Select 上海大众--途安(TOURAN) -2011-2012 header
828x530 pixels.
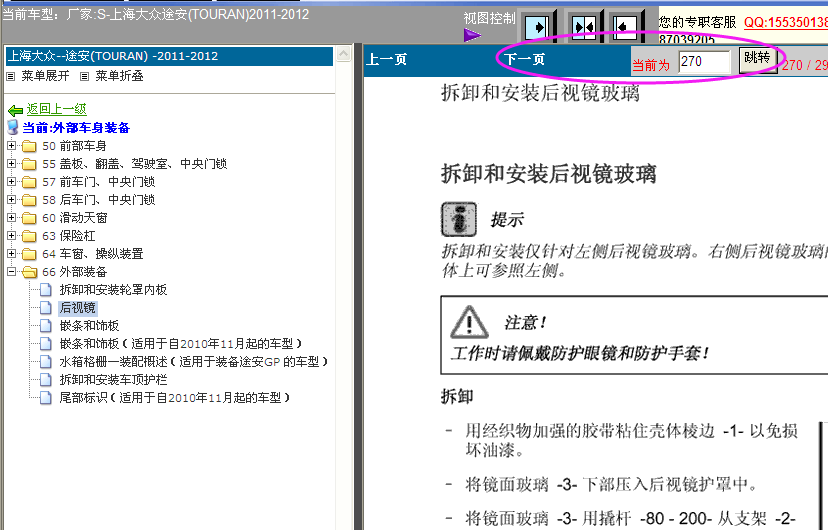pos(169,56)
